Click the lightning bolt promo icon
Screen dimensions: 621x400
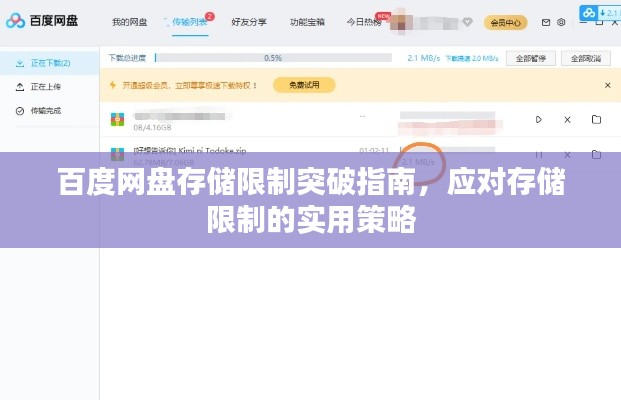[113, 85]
